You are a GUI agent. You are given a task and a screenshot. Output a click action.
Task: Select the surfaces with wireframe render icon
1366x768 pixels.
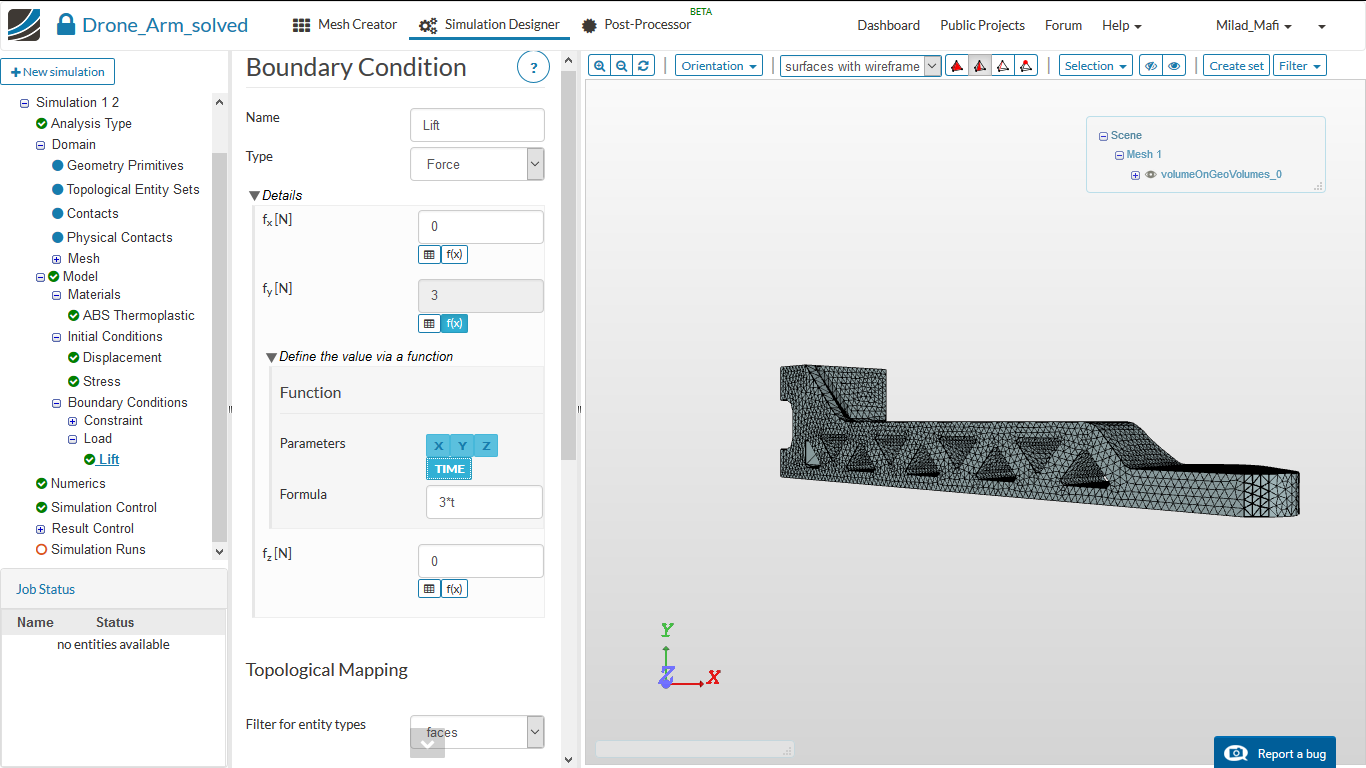980,66
